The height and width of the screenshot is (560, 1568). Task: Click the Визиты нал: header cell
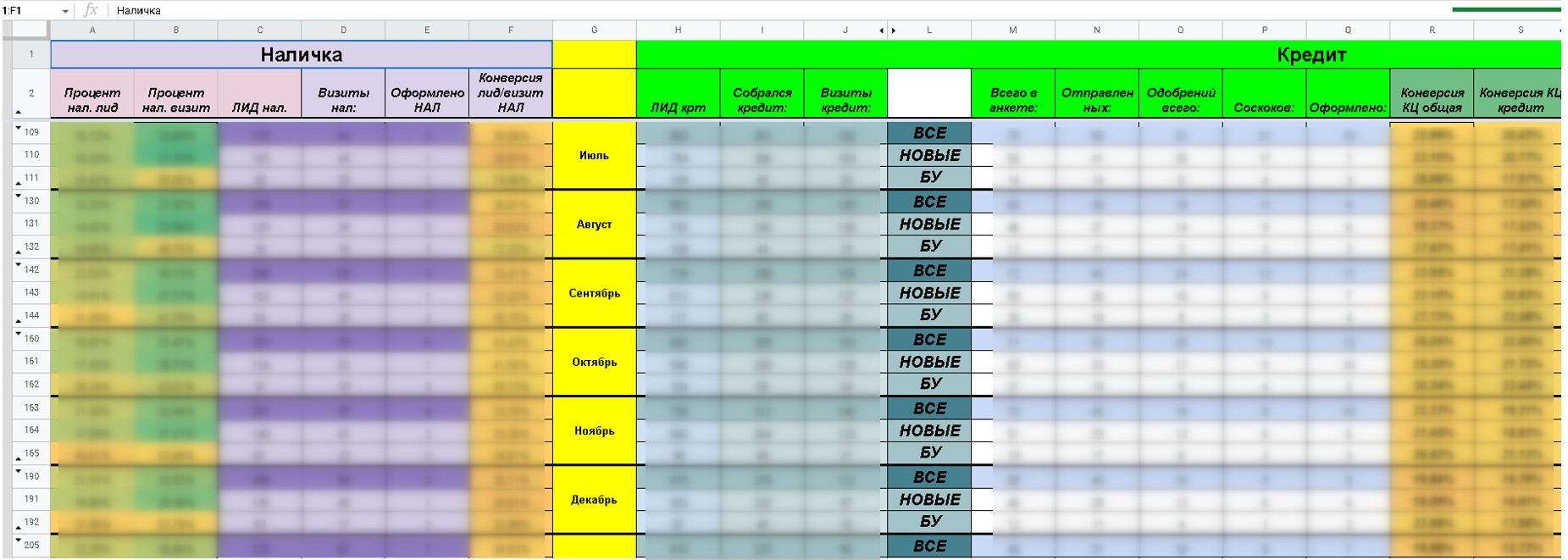point(343,93)
